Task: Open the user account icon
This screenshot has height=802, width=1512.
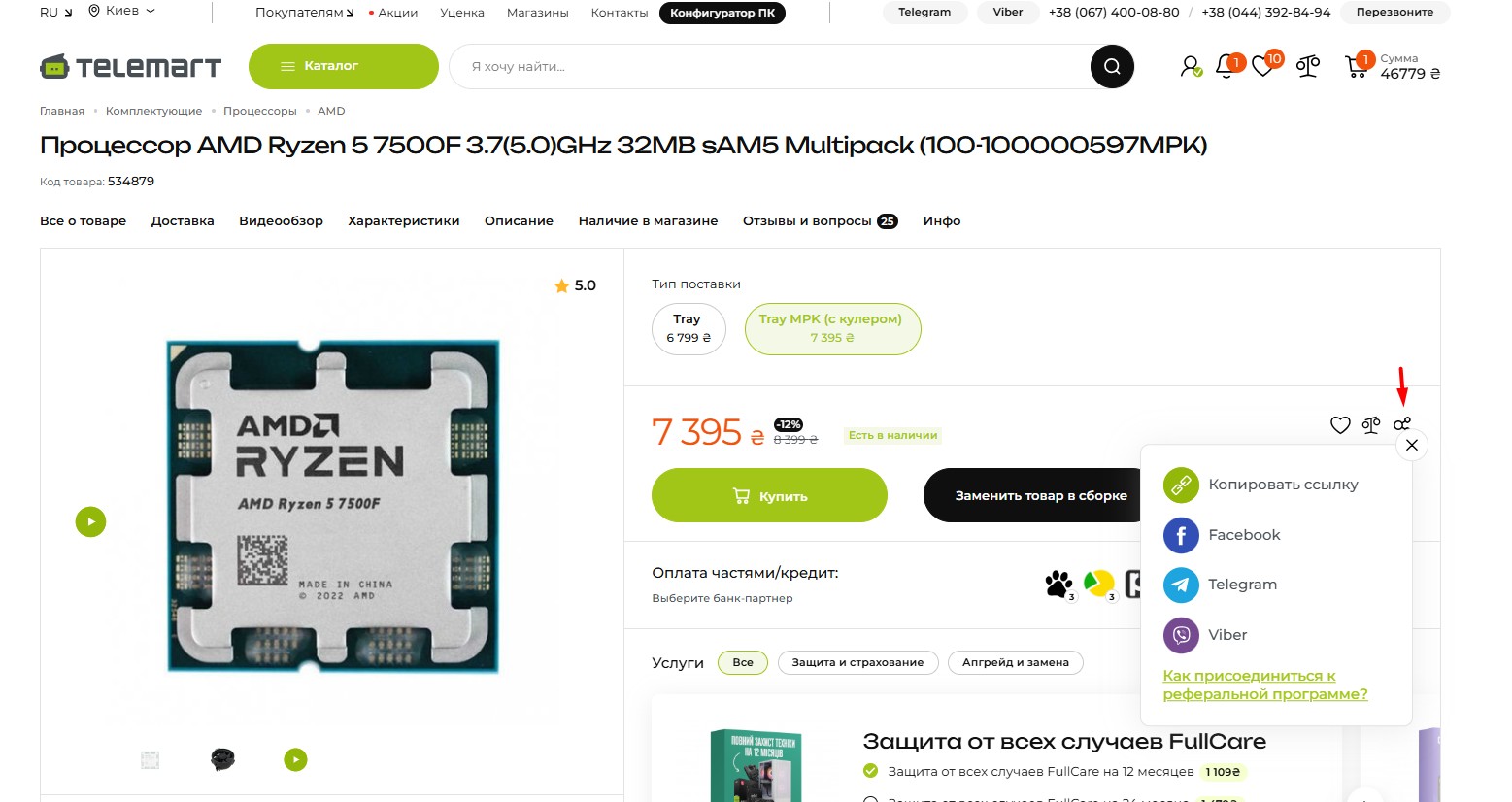Action: (x=1191, y=66)
